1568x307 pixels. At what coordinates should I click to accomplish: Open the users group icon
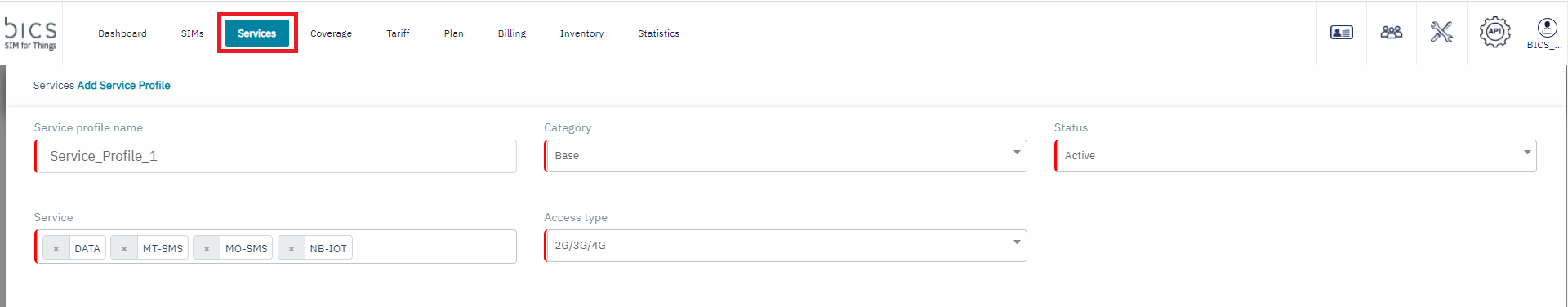coord(1392,33)
